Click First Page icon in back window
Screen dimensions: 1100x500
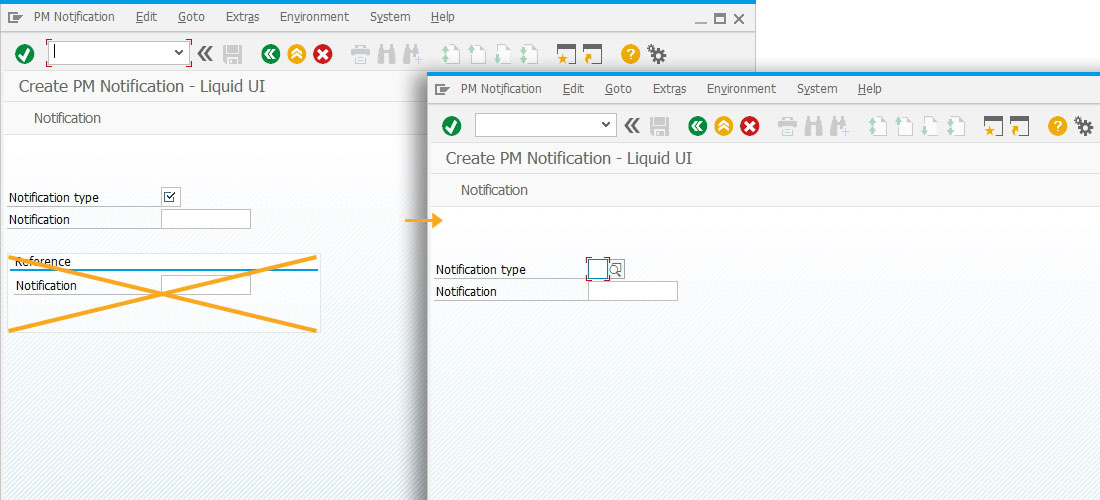(x=450, y=55)
